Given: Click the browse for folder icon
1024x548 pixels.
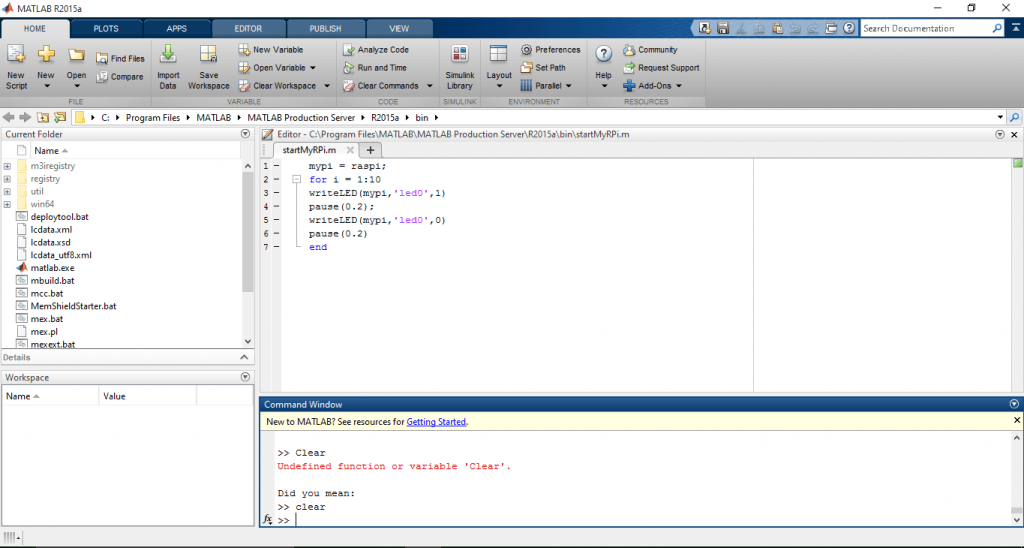Looking at the screenshot, I should 60,118.
